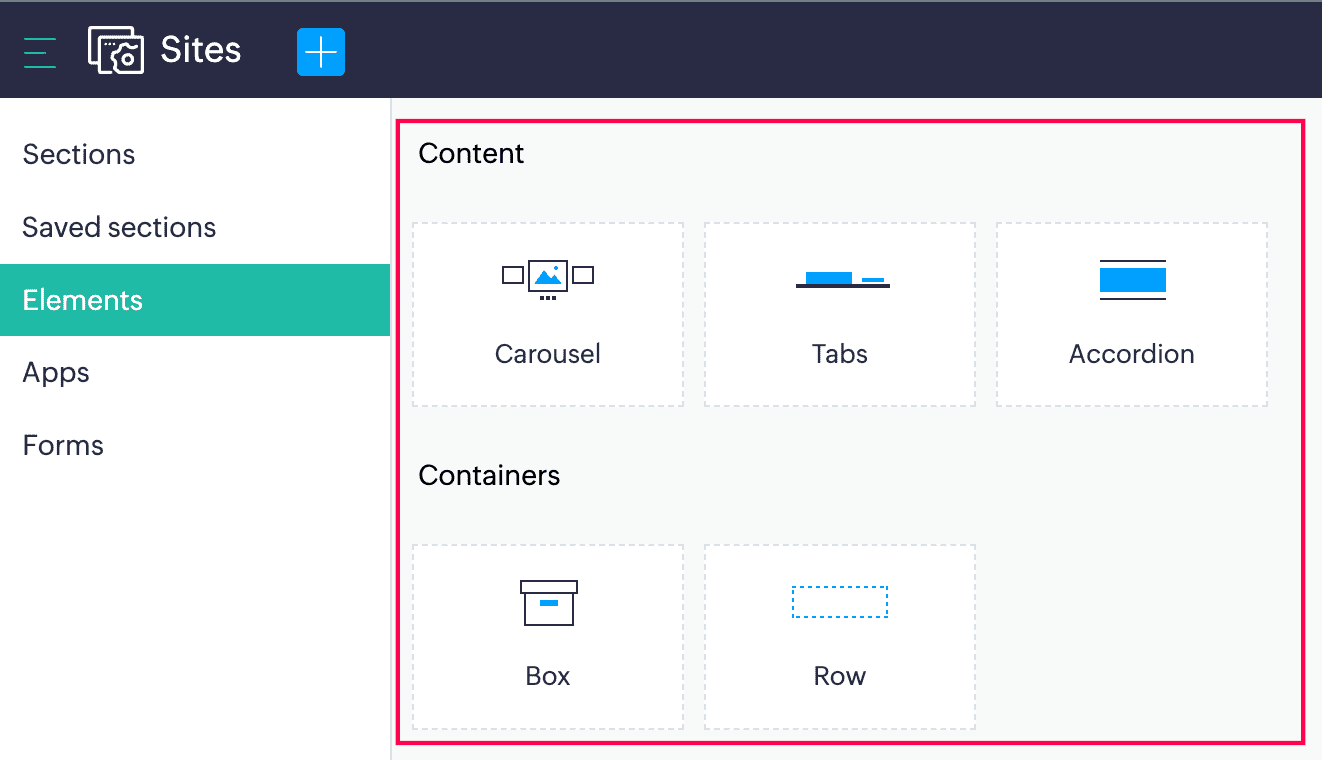
Task: Click the Carousel label text
Action: click(x=548, y=354)
